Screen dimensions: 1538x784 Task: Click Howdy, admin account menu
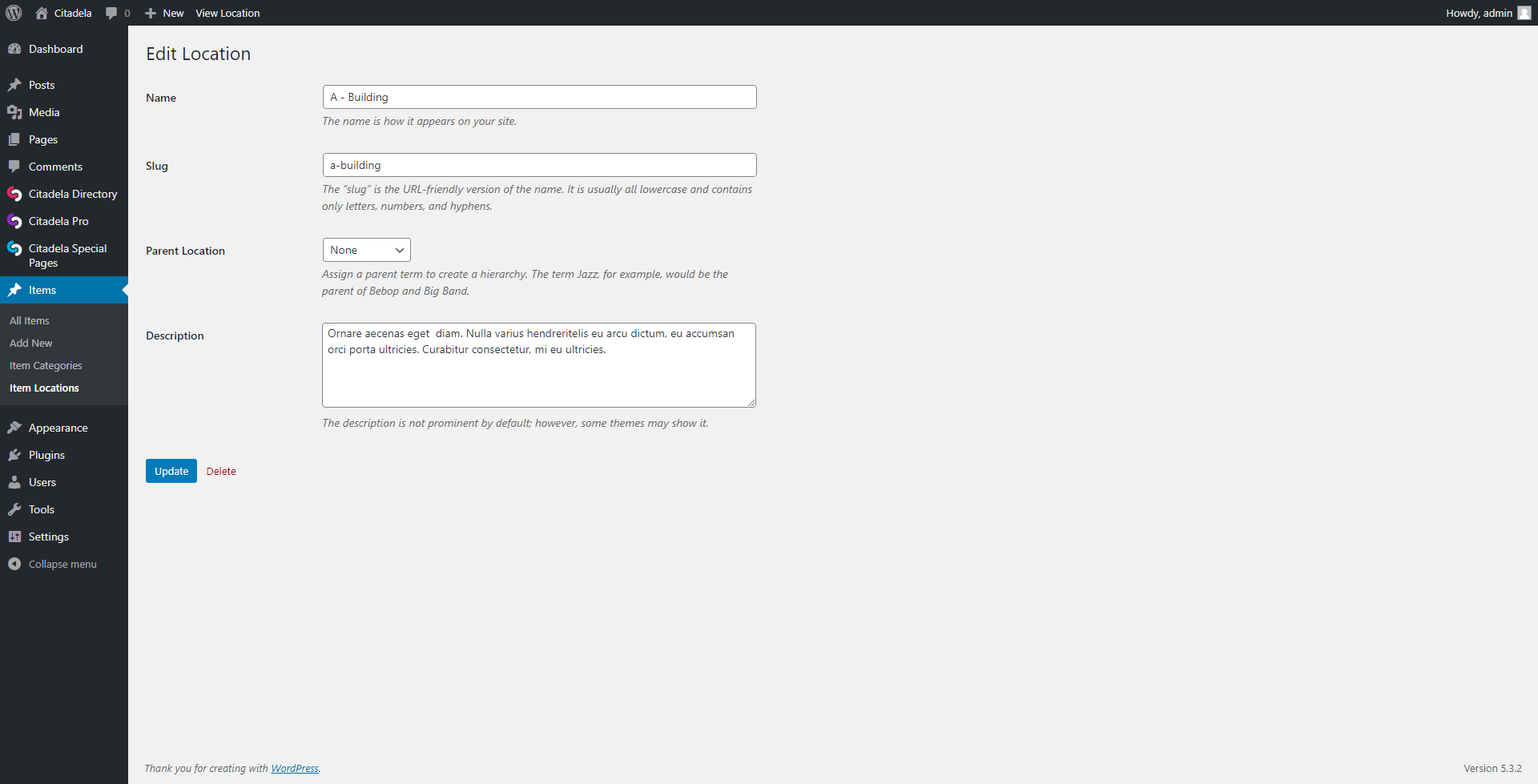[1479, 13]
